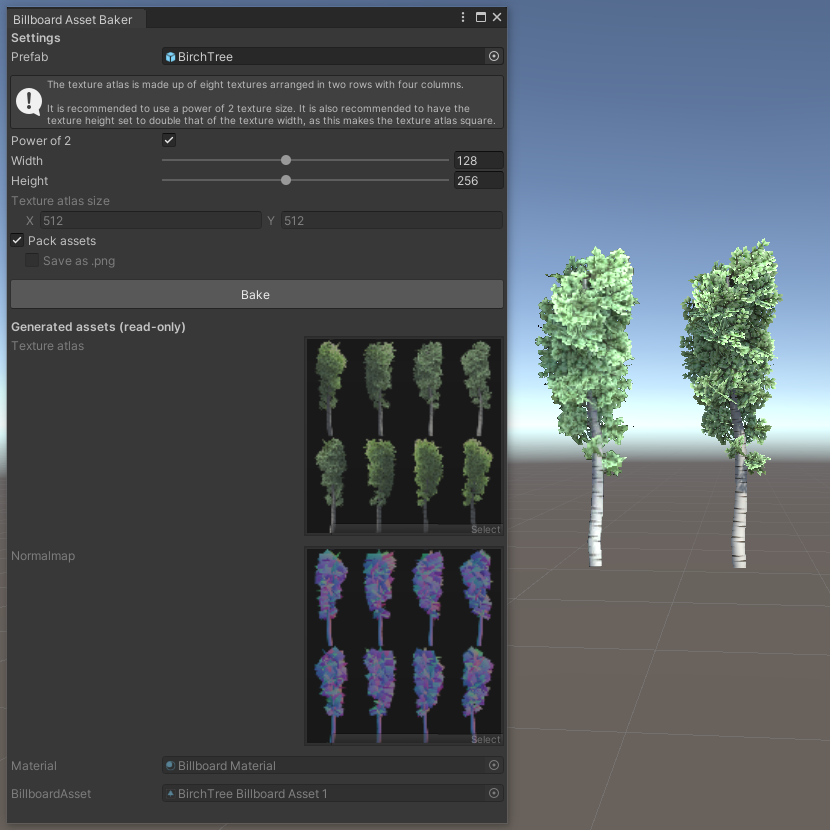Viewport: 830px width, 830px height.
Task: Click the Height slider handle
Action: click(x=286, y=180)
